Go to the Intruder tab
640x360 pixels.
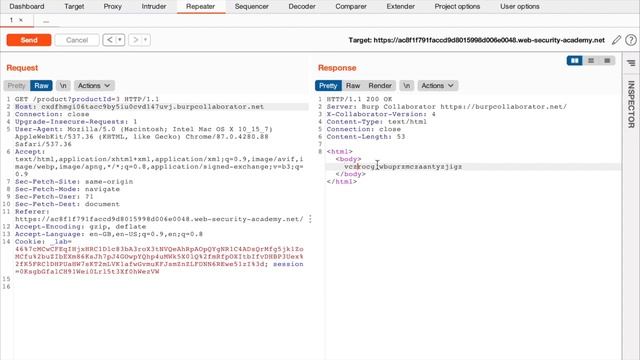tap(154, 7)
